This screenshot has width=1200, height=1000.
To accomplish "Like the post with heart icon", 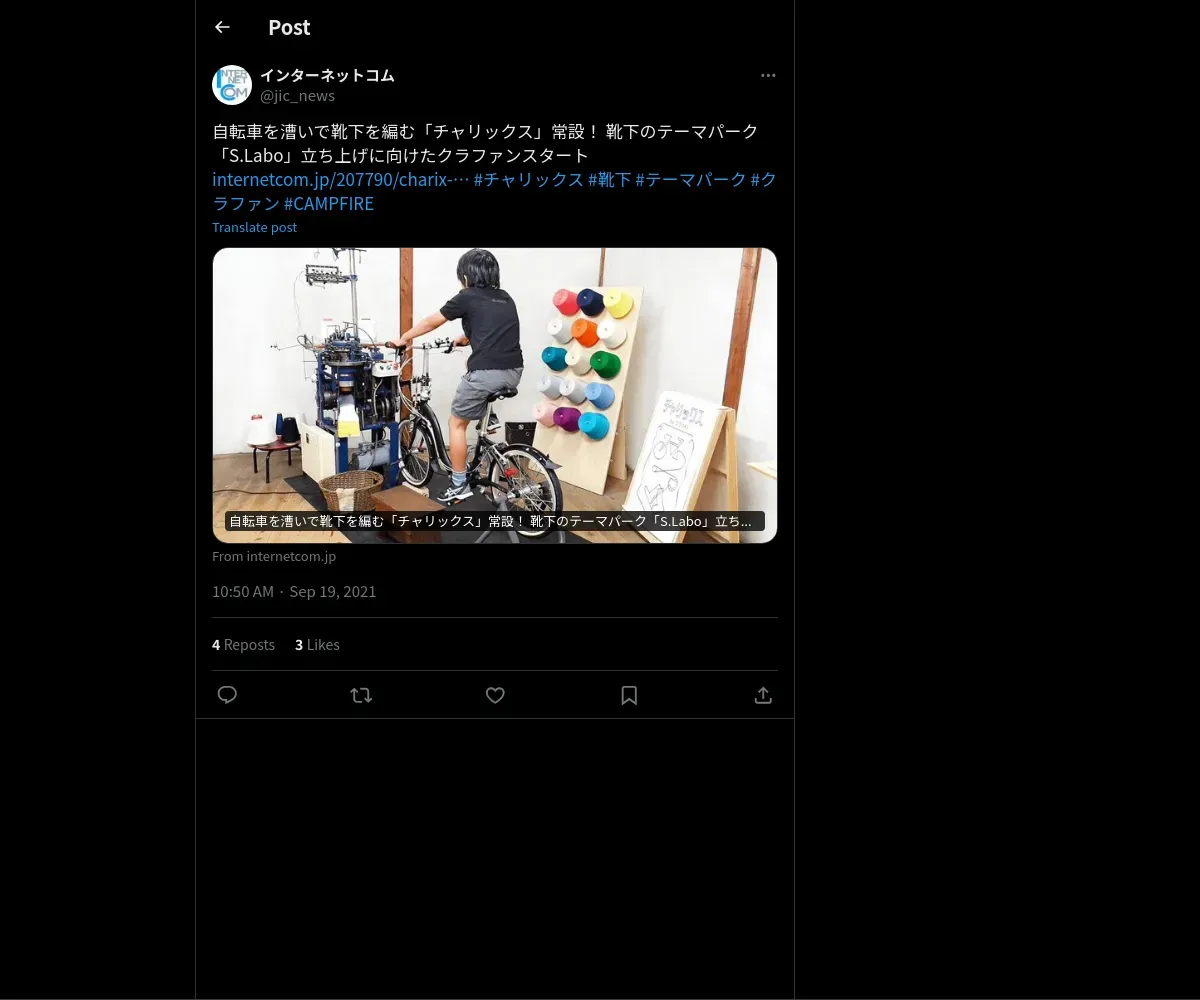I will click(x=495, y=695).
